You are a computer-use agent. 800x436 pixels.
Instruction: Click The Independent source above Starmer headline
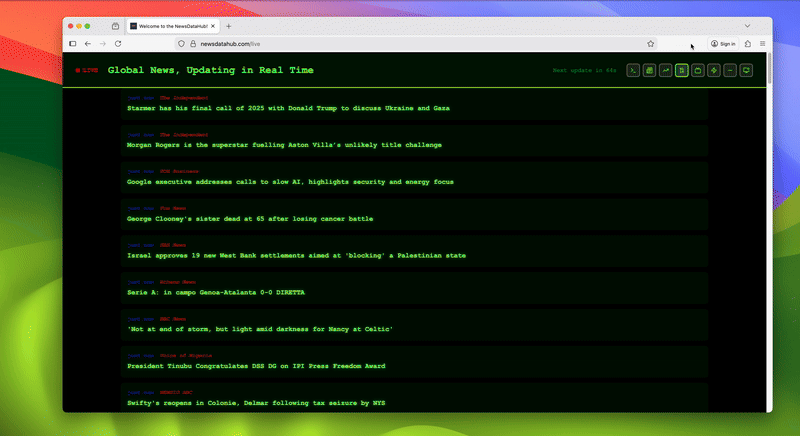tap(184, 98)
